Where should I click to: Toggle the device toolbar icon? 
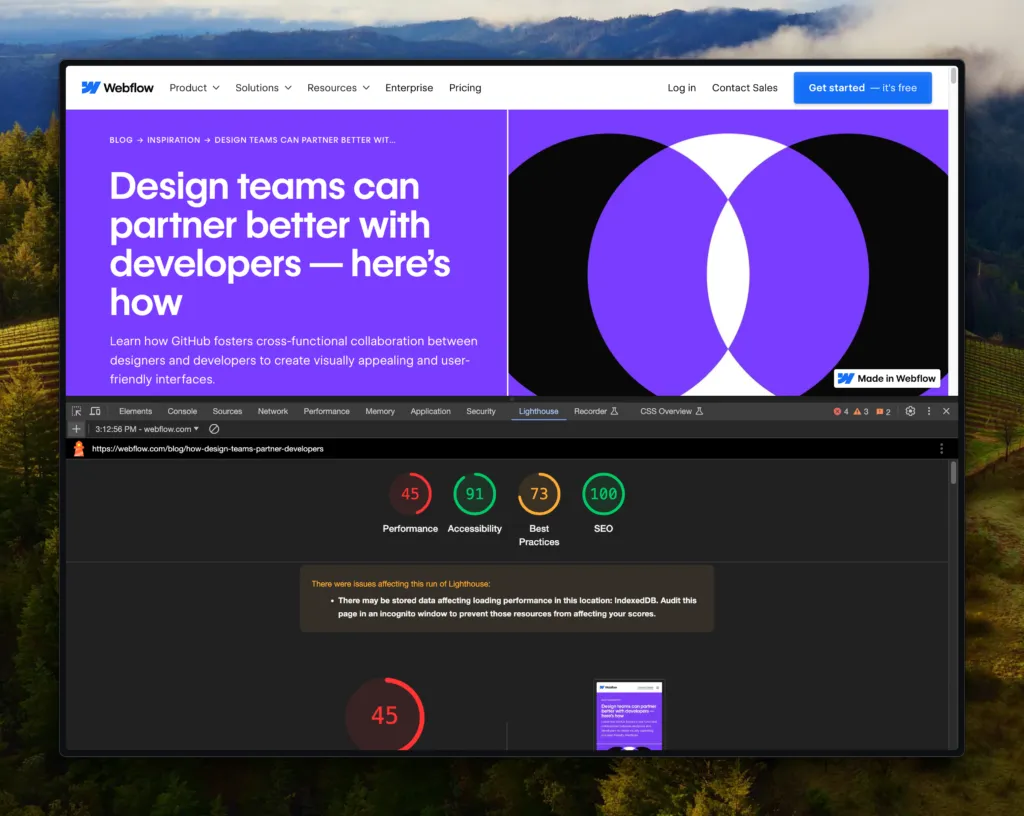95,411
